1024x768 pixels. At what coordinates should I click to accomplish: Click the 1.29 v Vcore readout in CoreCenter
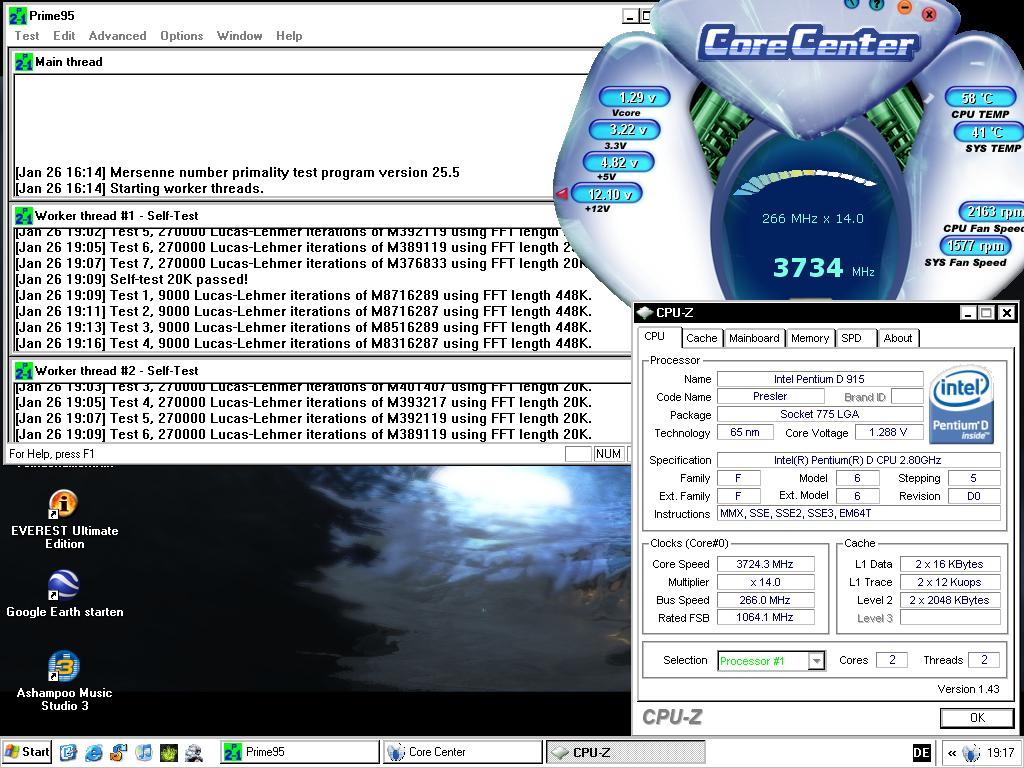point(635,98)
